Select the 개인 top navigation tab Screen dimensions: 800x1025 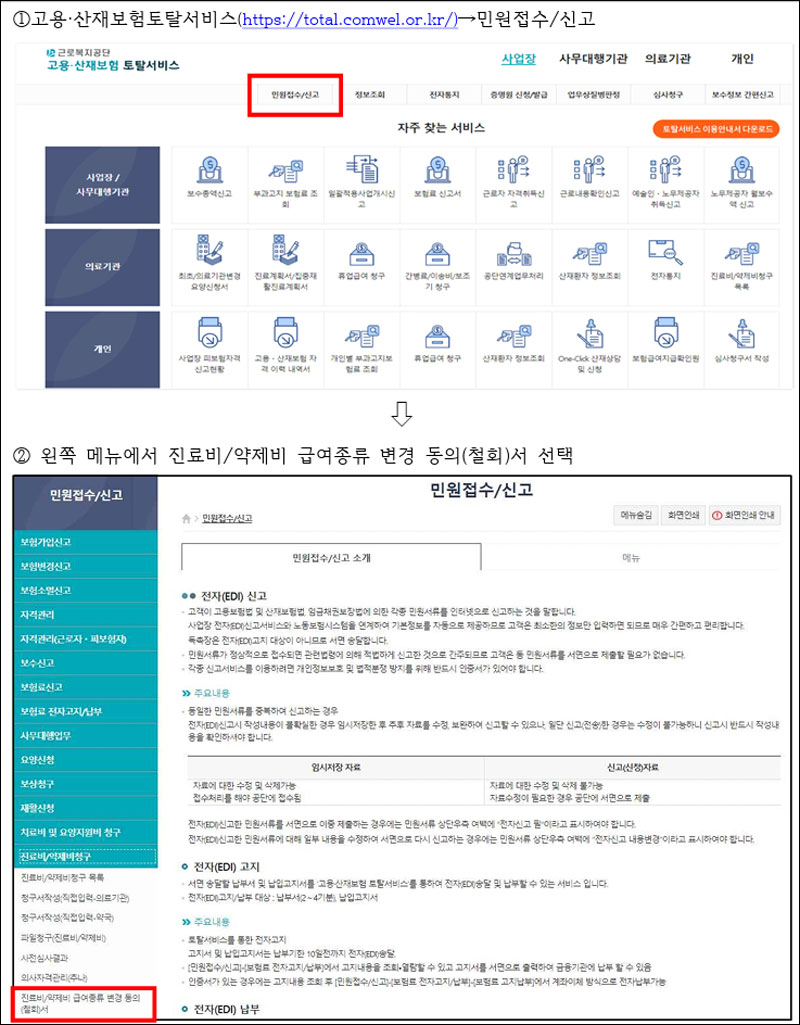[742, 59]
